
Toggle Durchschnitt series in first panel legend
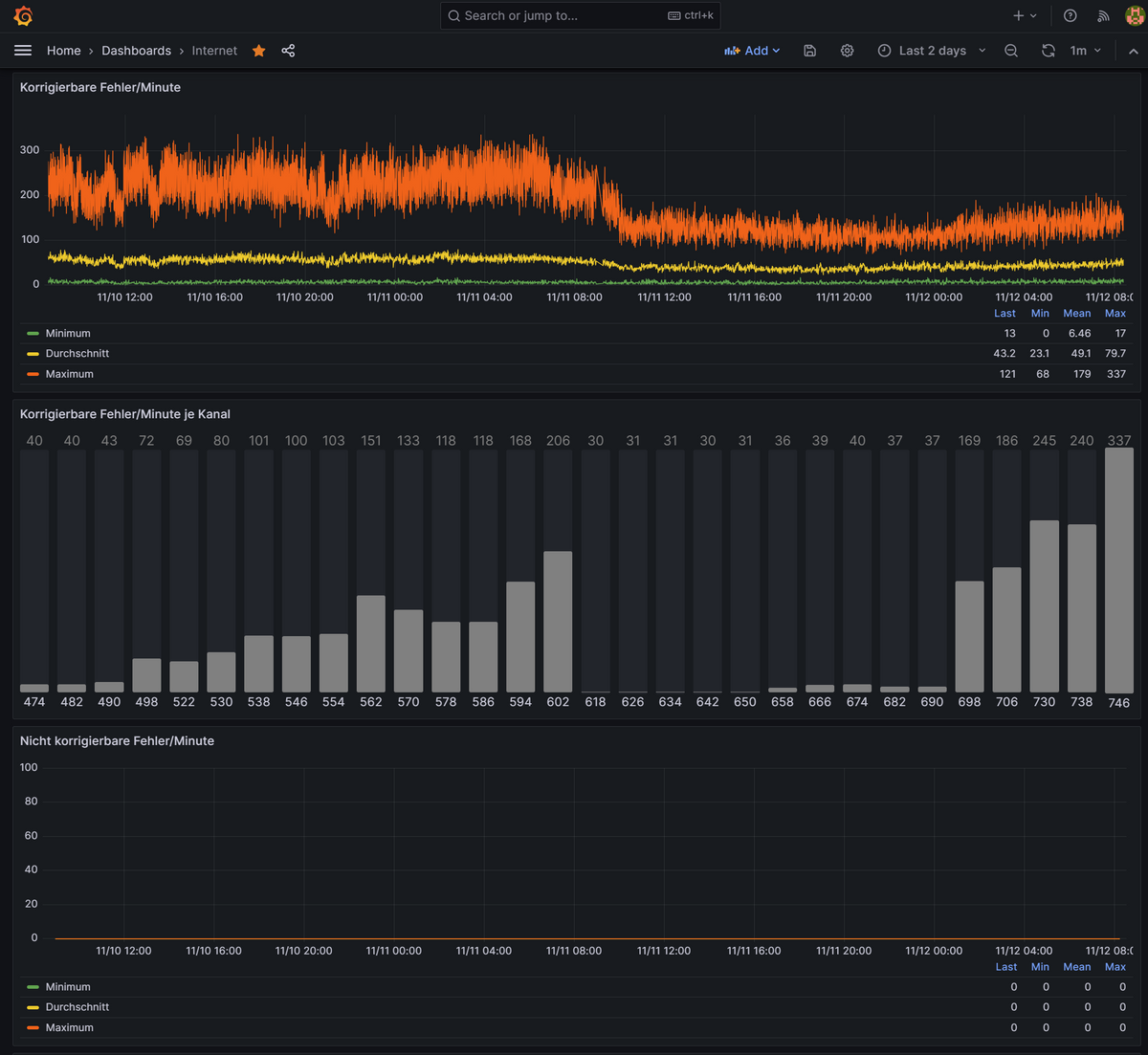click(77, 354)
